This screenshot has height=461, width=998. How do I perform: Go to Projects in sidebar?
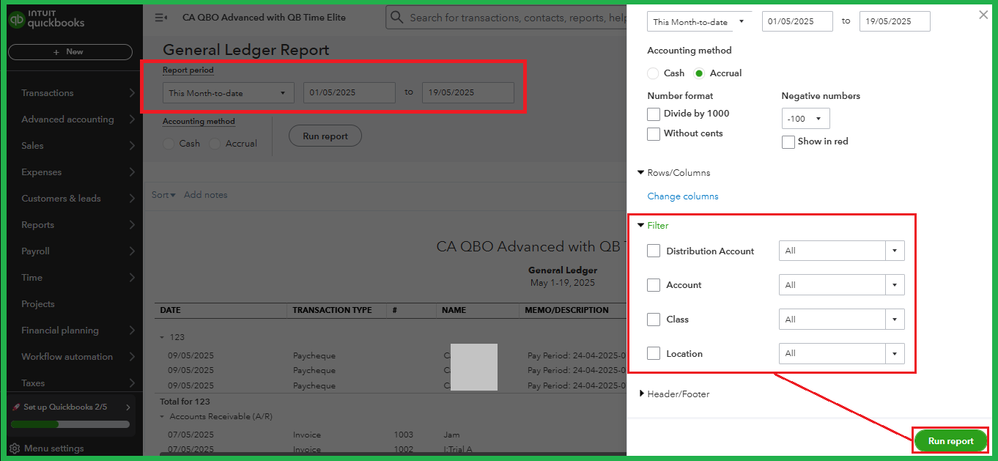[38, 304]
